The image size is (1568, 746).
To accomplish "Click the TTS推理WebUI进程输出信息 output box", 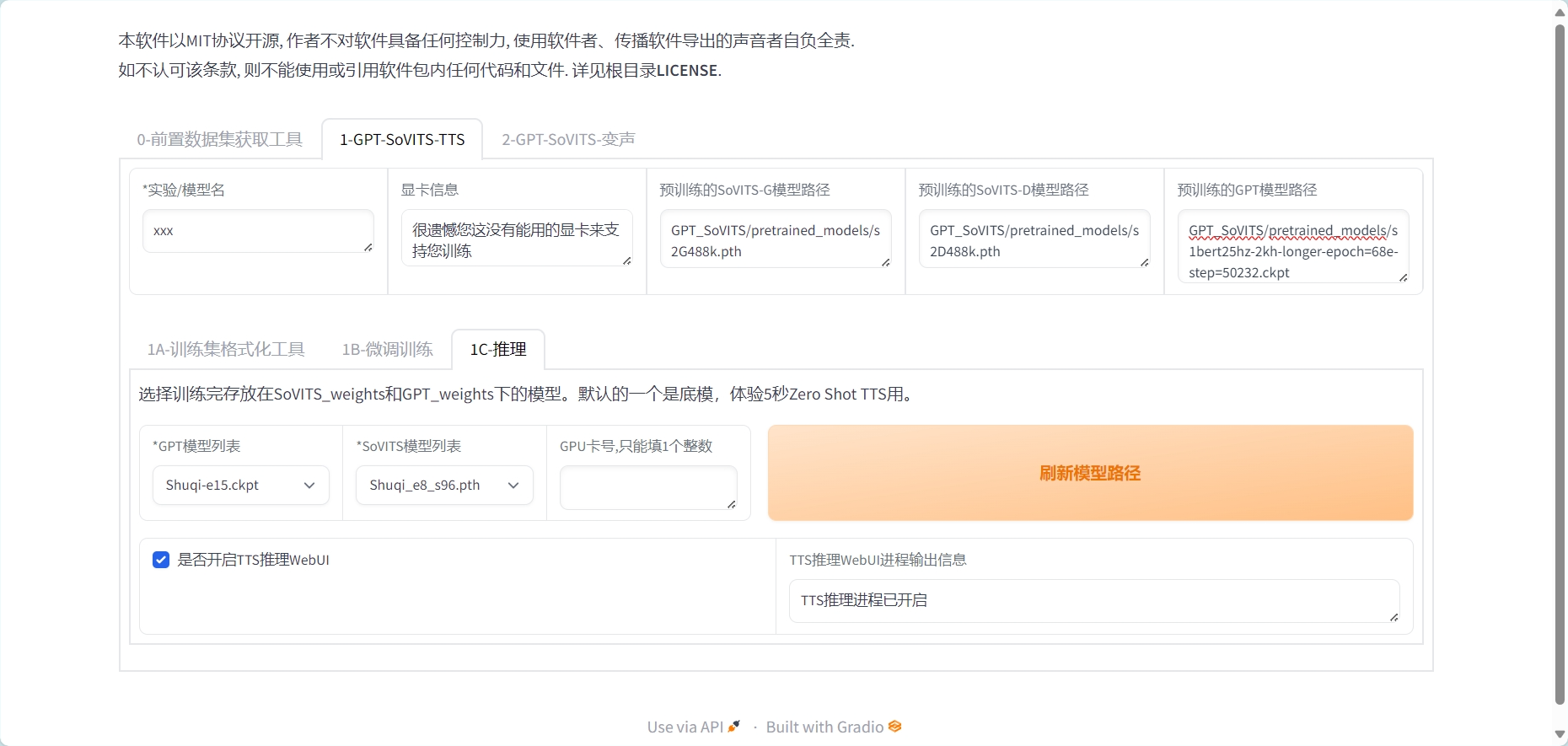I will coord(1094,601).
